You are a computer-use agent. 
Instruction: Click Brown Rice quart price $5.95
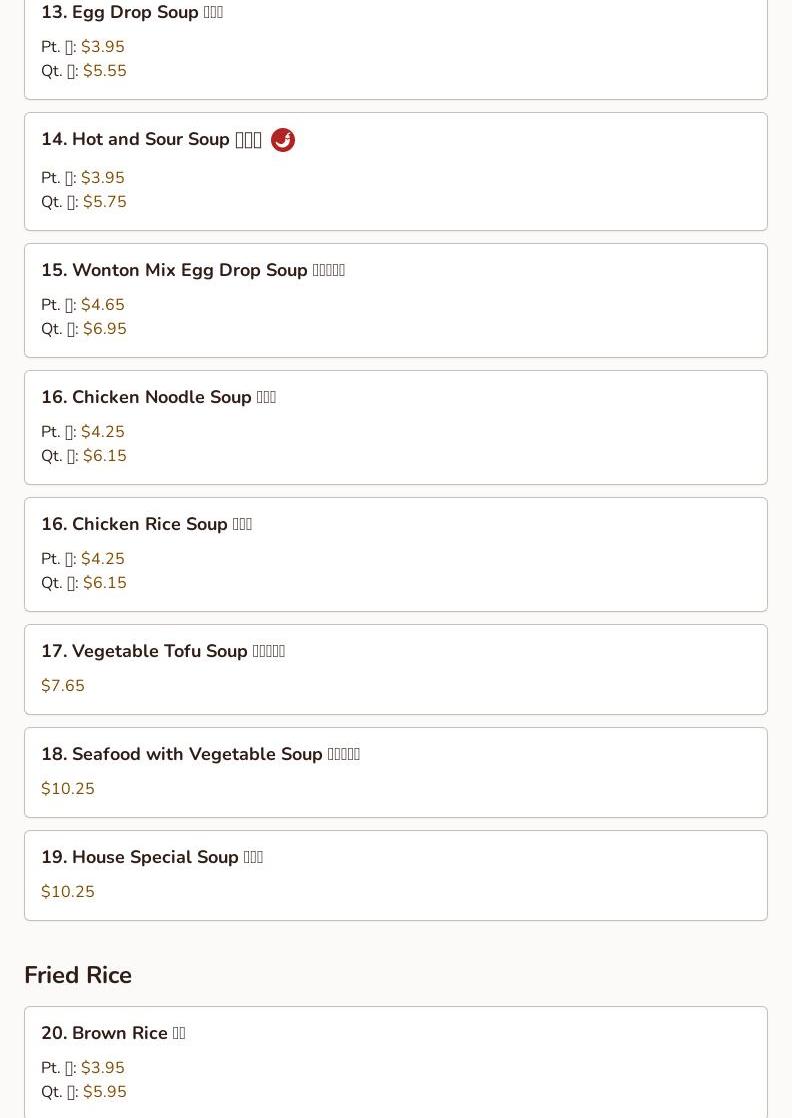pos(105,1092)
